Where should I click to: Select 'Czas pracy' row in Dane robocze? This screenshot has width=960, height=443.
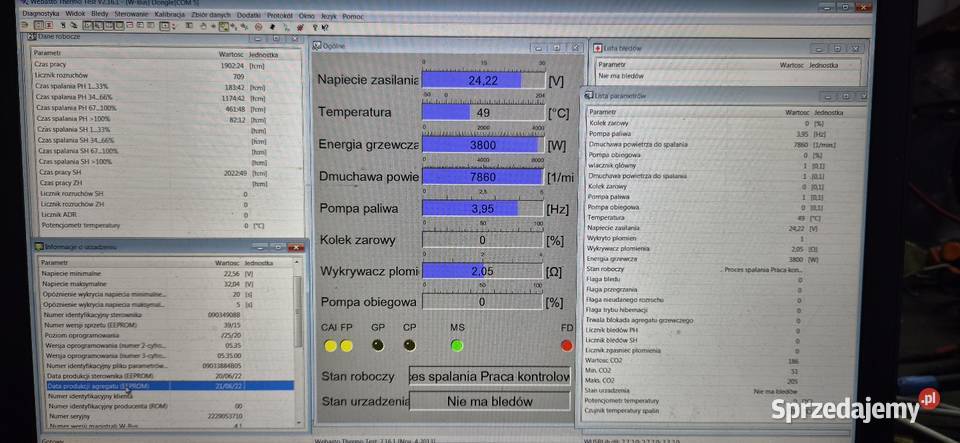tap(167, 65)
